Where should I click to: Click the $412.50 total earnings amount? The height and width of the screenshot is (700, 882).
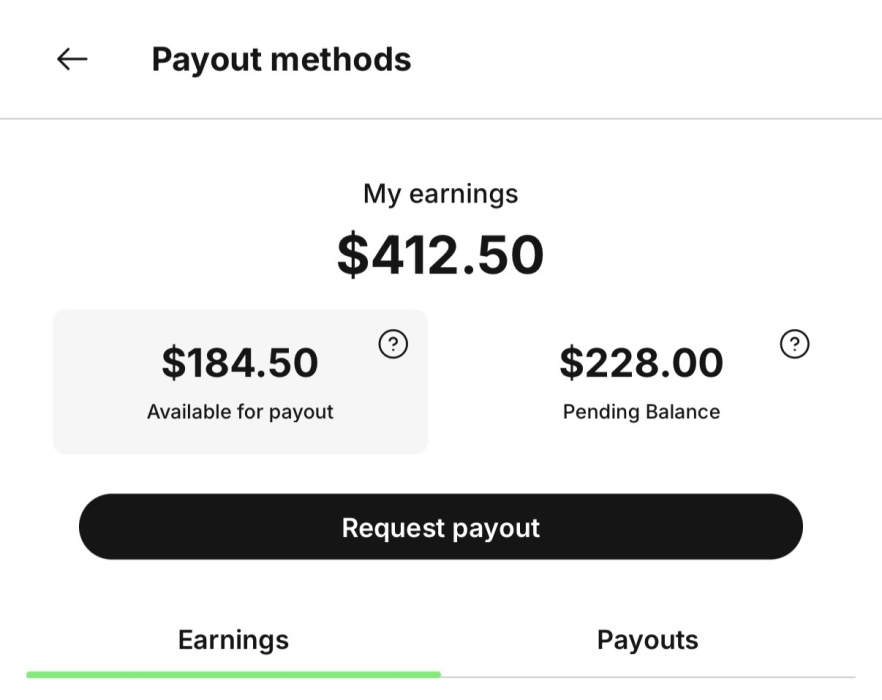440,255
